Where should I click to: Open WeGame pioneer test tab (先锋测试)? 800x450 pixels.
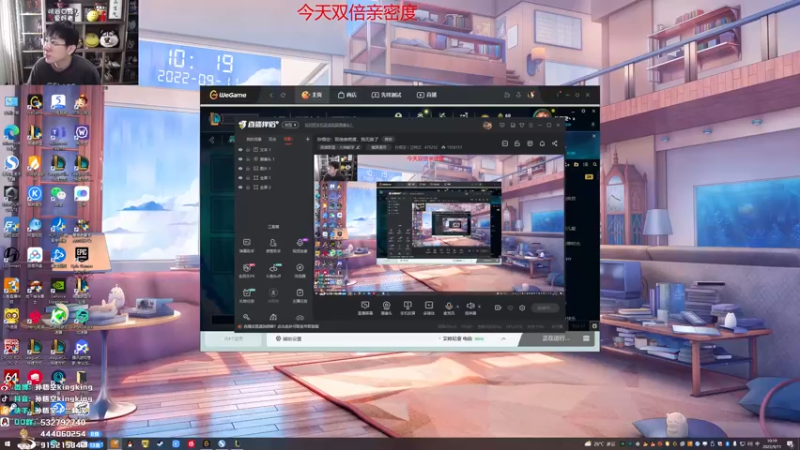386,95
